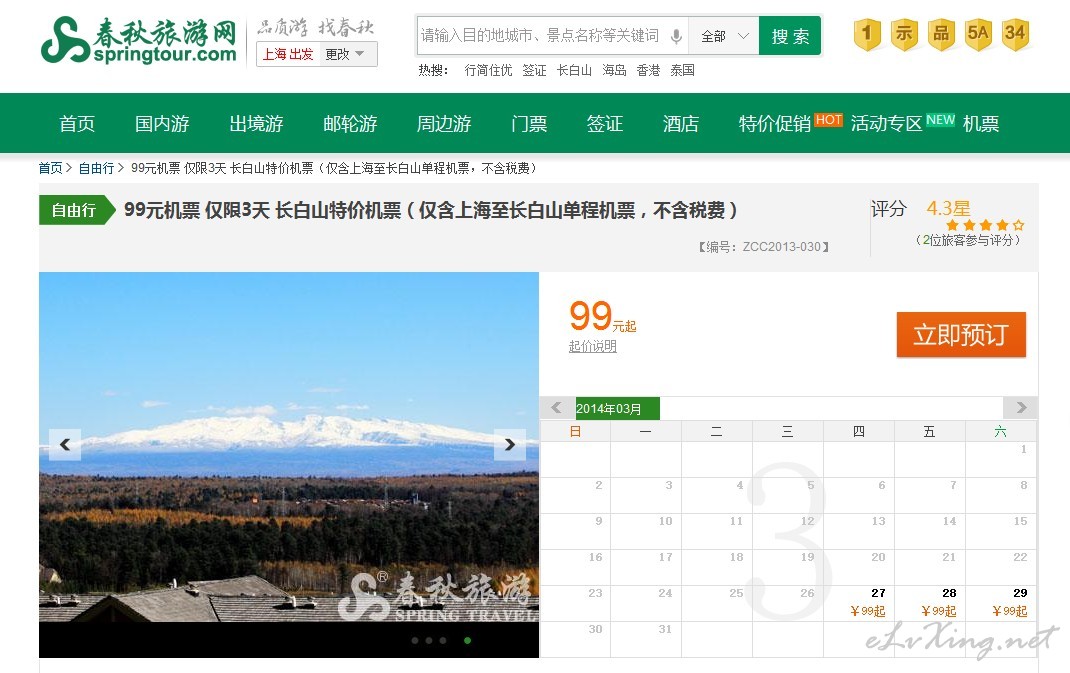Click the gold badge labeled 示

[x=904, y=33]
